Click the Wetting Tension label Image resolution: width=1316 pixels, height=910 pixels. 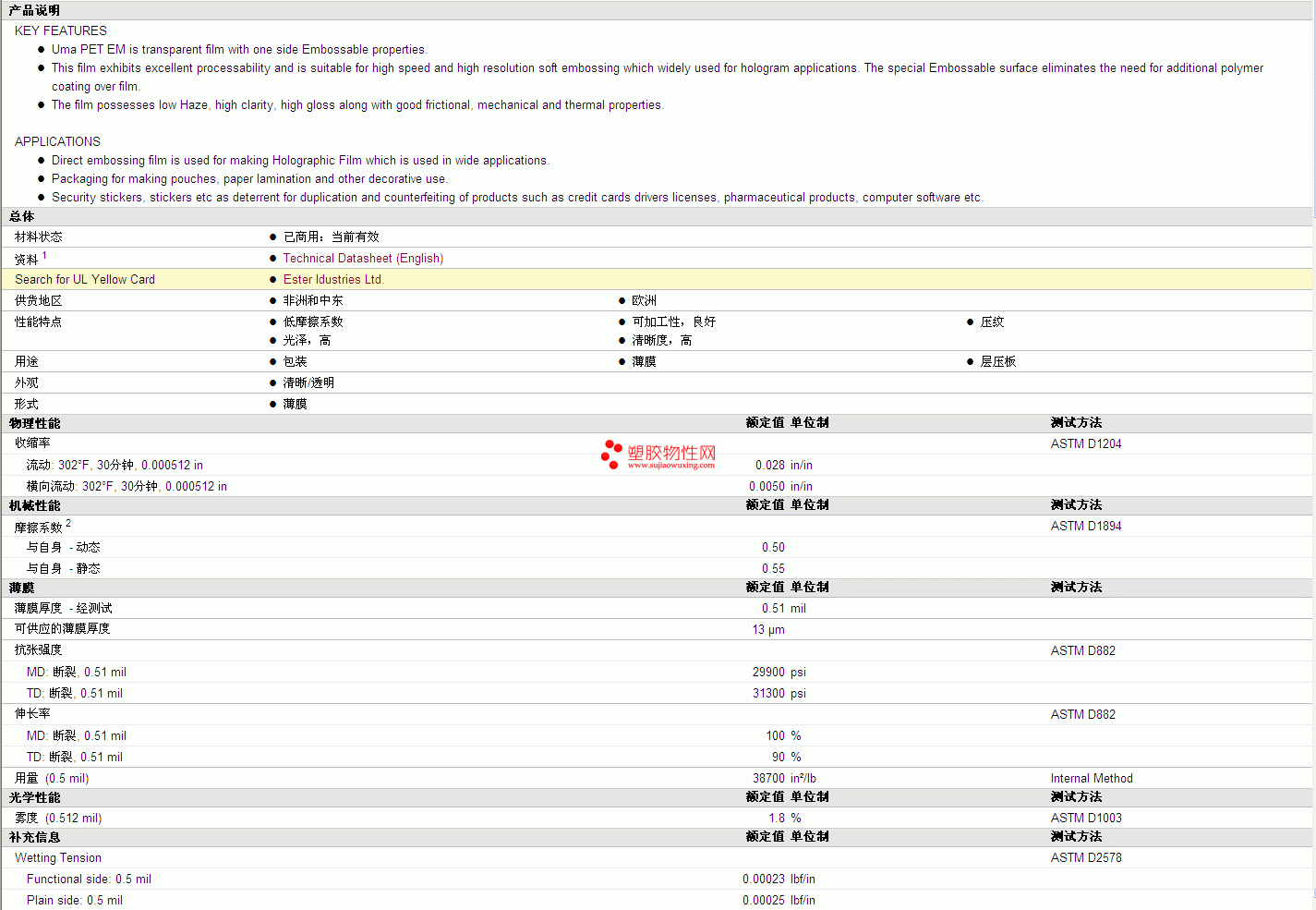click(58, 858)
